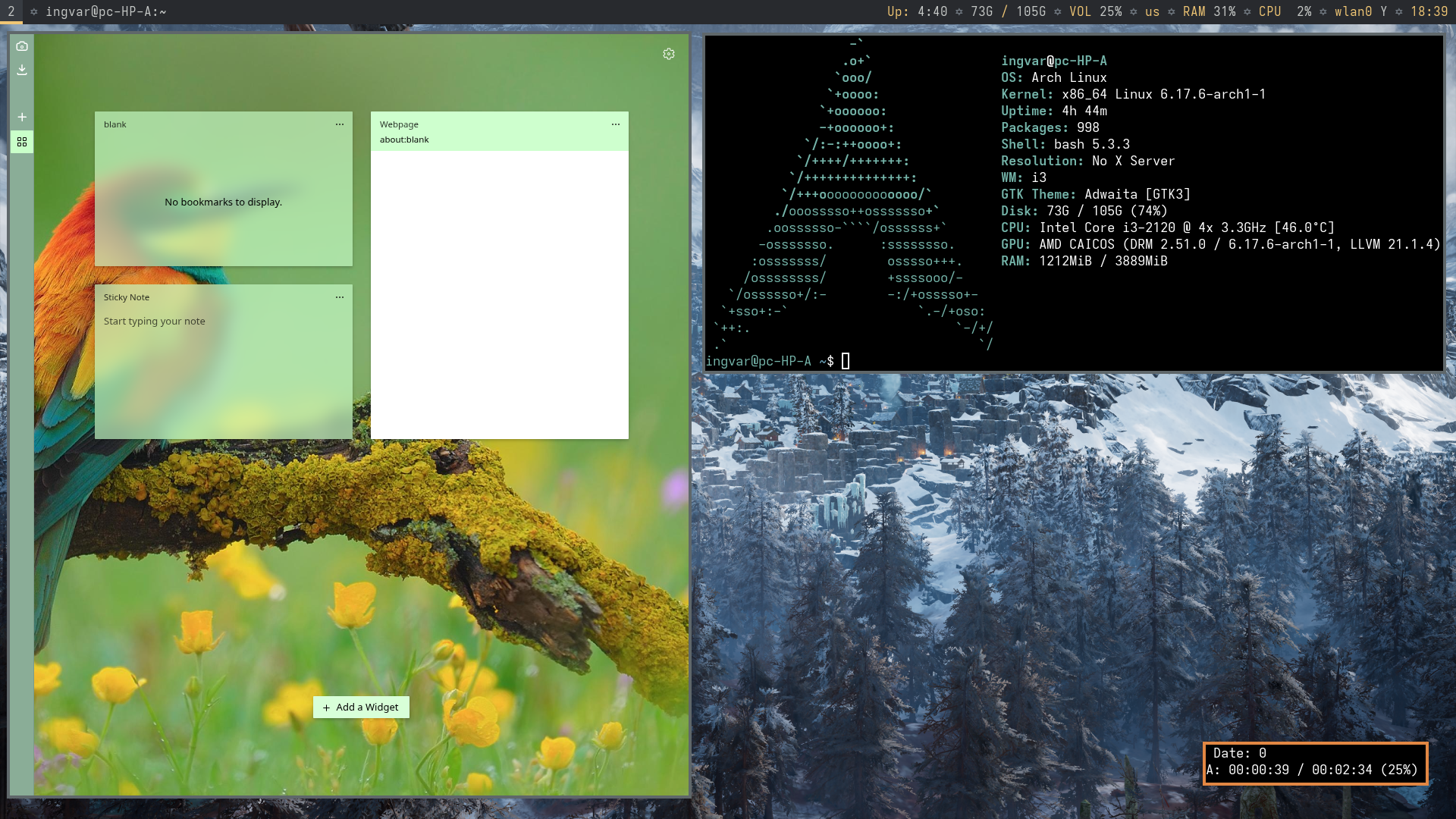Click the VOL 25% status bar item
This screenshot has width=1456, height=819.
pos(1095,11)
